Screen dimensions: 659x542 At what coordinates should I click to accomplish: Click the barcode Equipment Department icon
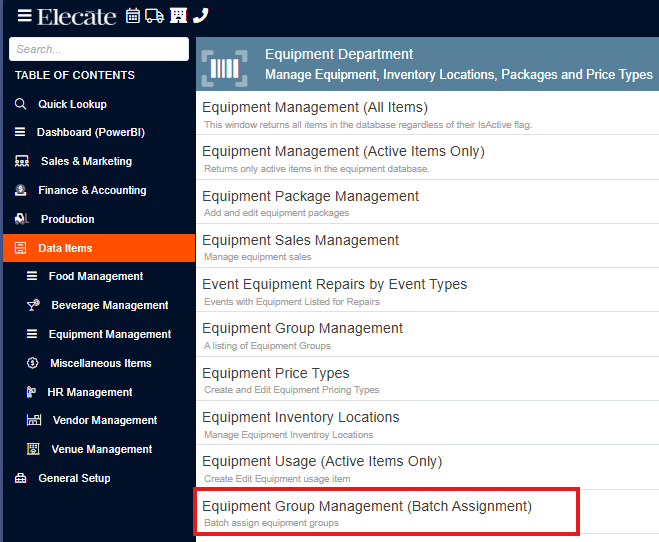[x=224, y=68]
